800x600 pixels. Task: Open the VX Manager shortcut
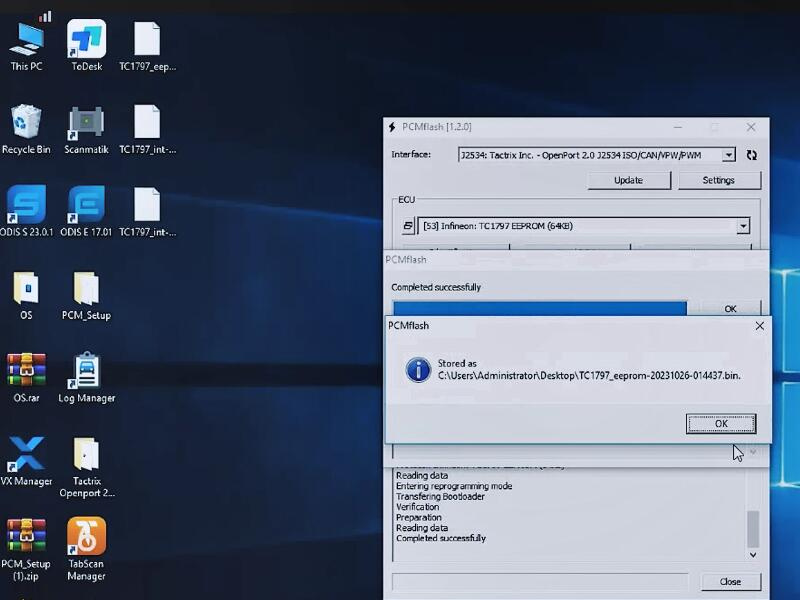coord(26,456)
